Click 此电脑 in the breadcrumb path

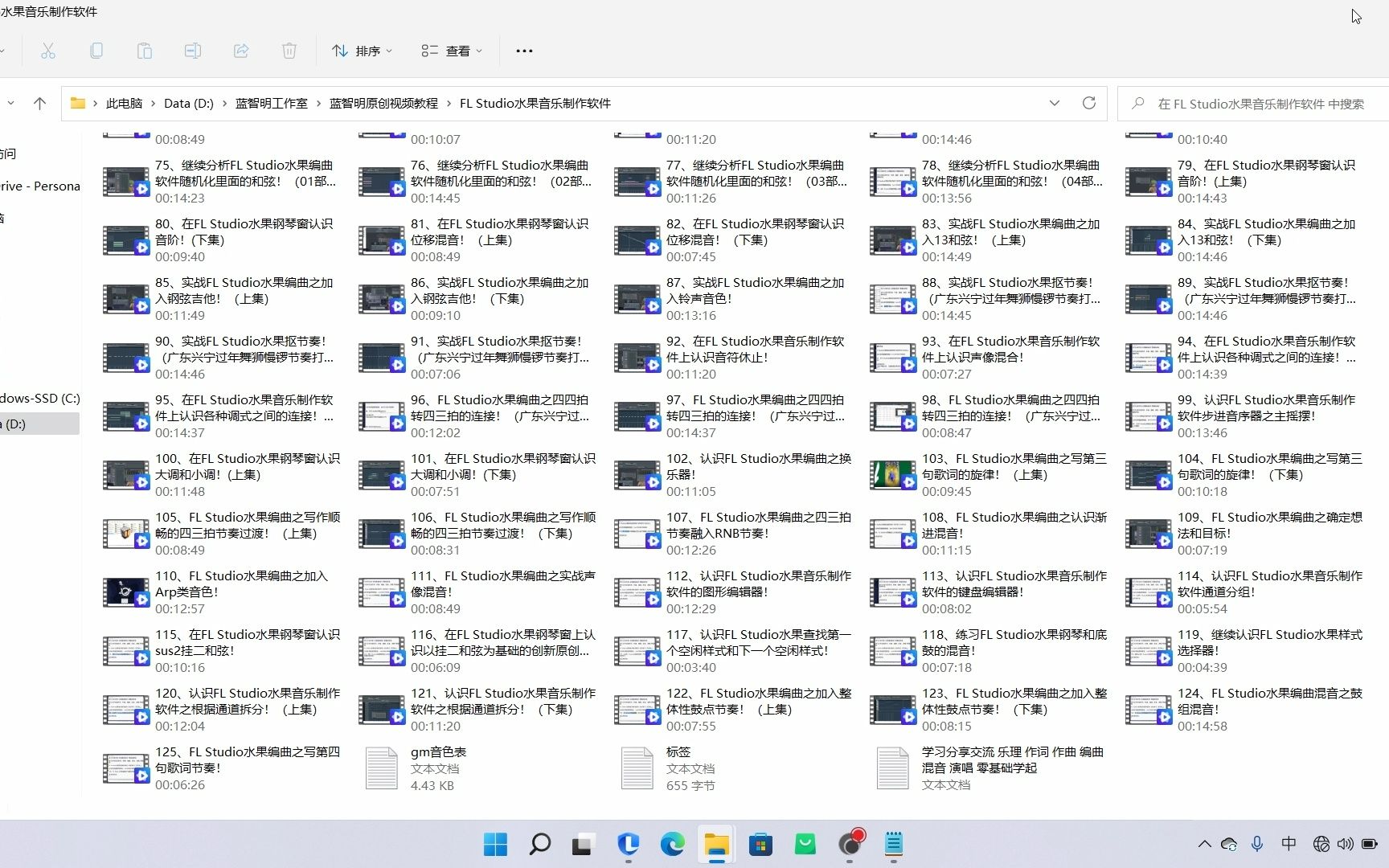point(124,103)
